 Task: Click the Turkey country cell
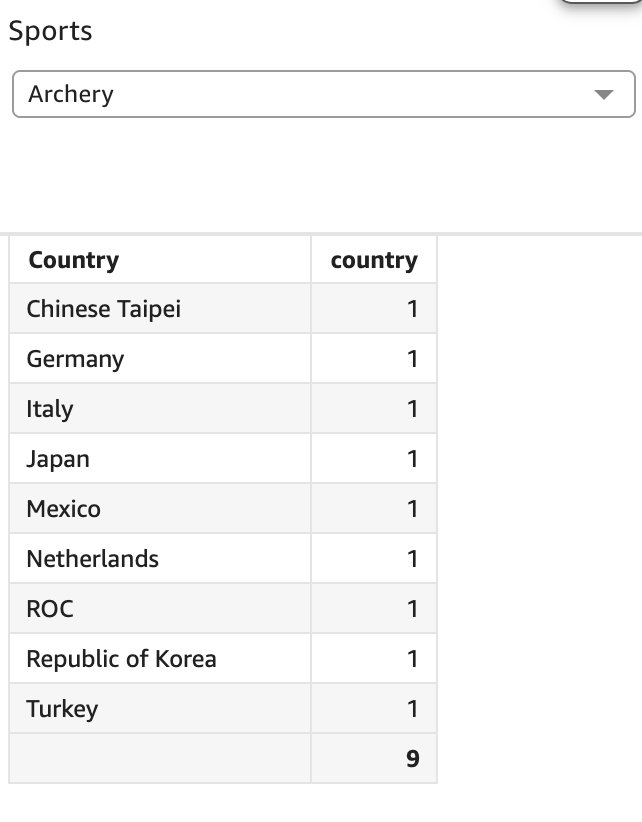coord(62,709)
